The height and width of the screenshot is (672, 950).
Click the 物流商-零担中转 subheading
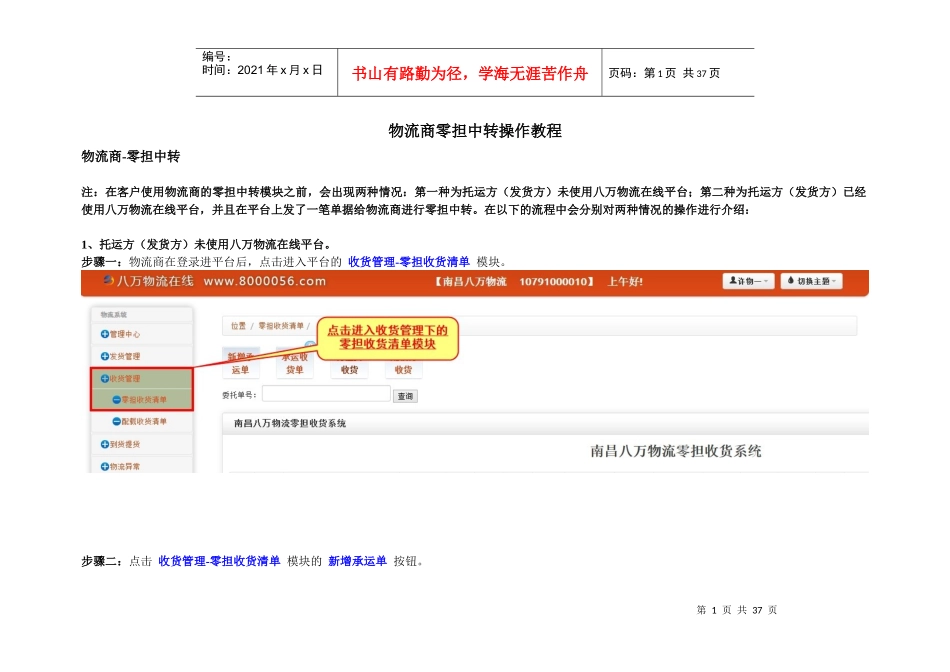pyautogui.click(x=131, y=156)
